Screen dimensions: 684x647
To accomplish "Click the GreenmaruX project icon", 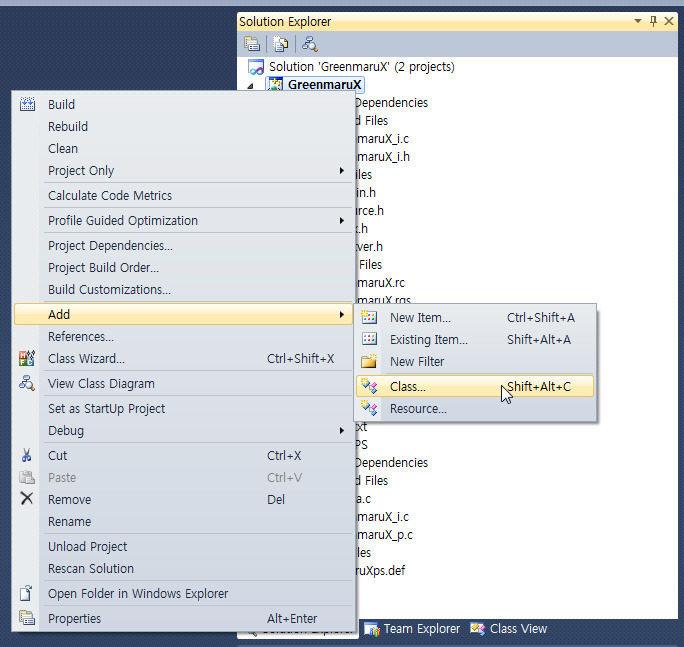I will (x=275, y=84).
